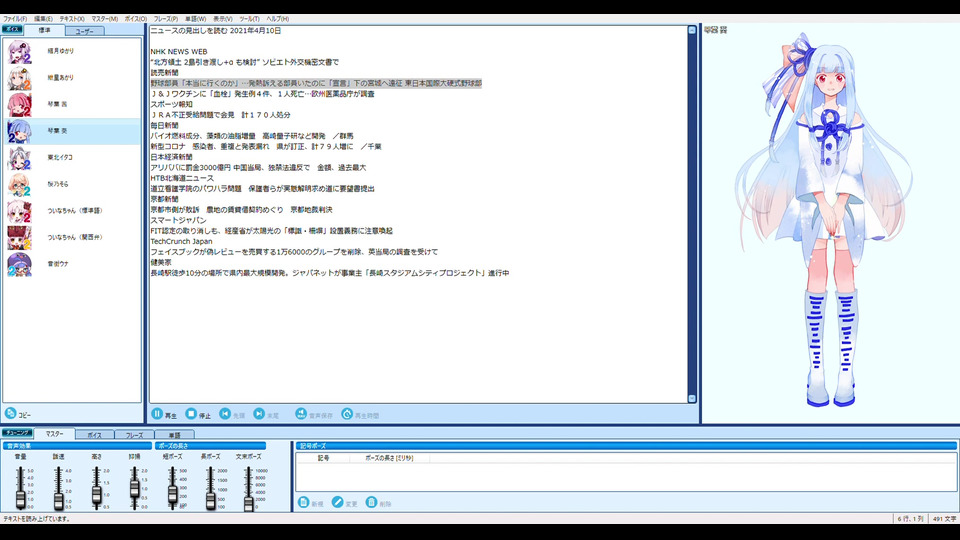This screenshot has width=960, height=540.
Task: Click the 琴葉 葵 character portrait
Action: [x=828, y=220]
